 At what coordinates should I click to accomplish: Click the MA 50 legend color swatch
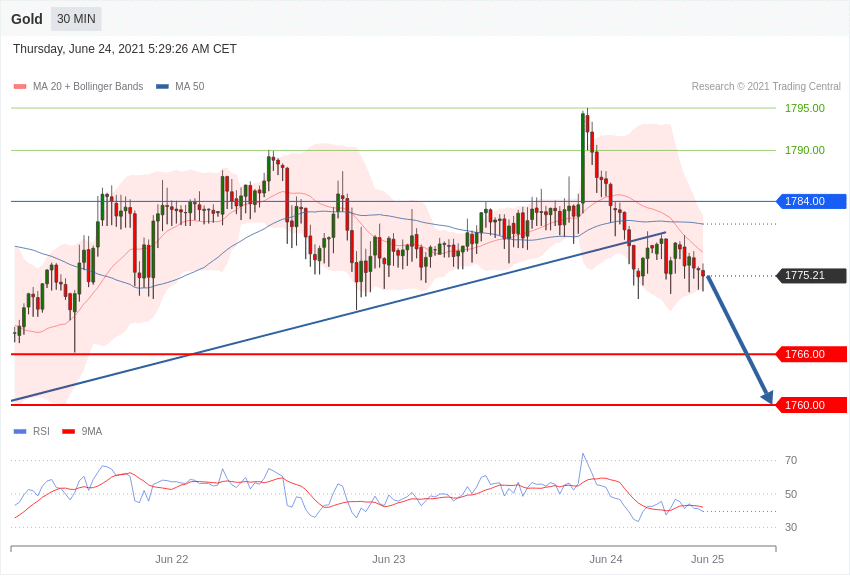[x=162, y=86]
